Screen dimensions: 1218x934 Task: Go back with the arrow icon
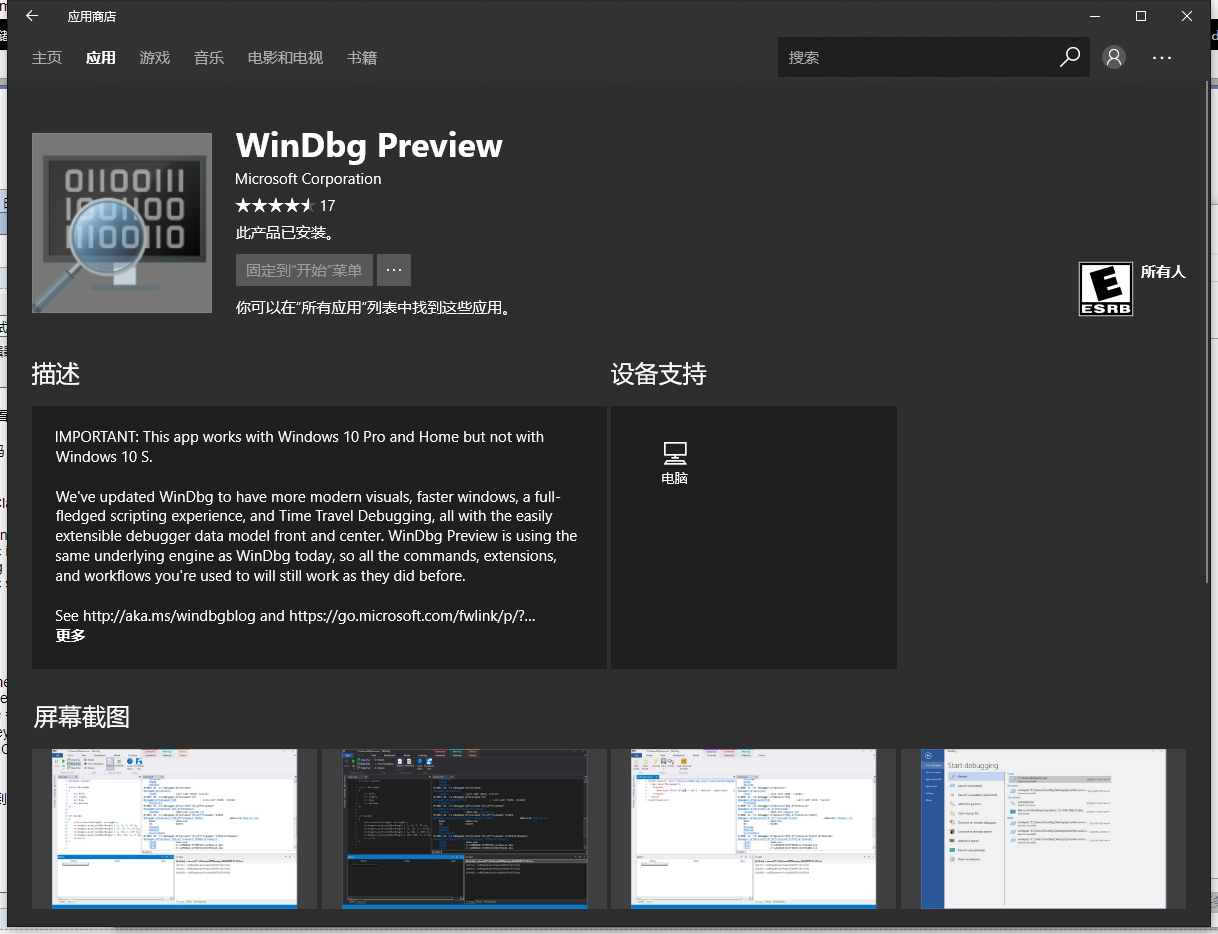[x=32, y=16]
